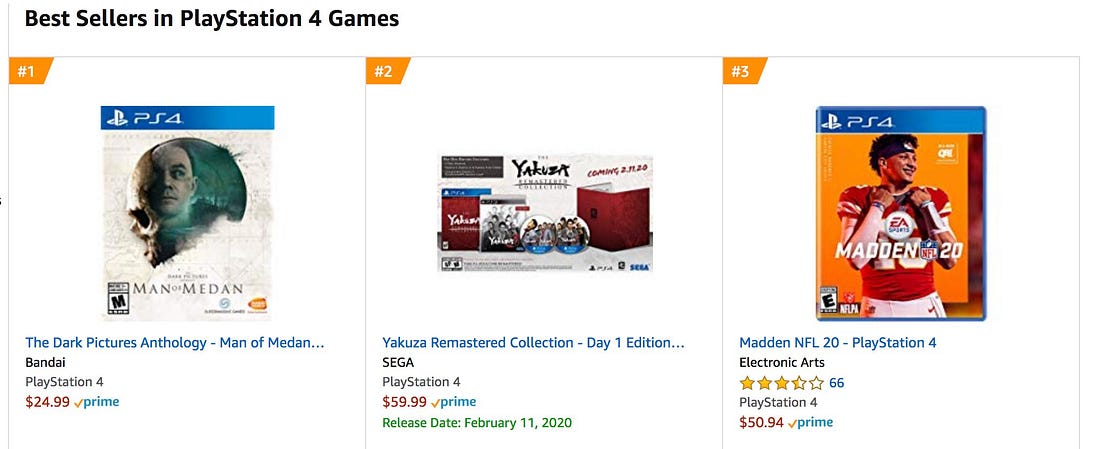Open the Yakuza Remastered Collection title link
This screenshot has height=449, width=1100.
point(533,342)
